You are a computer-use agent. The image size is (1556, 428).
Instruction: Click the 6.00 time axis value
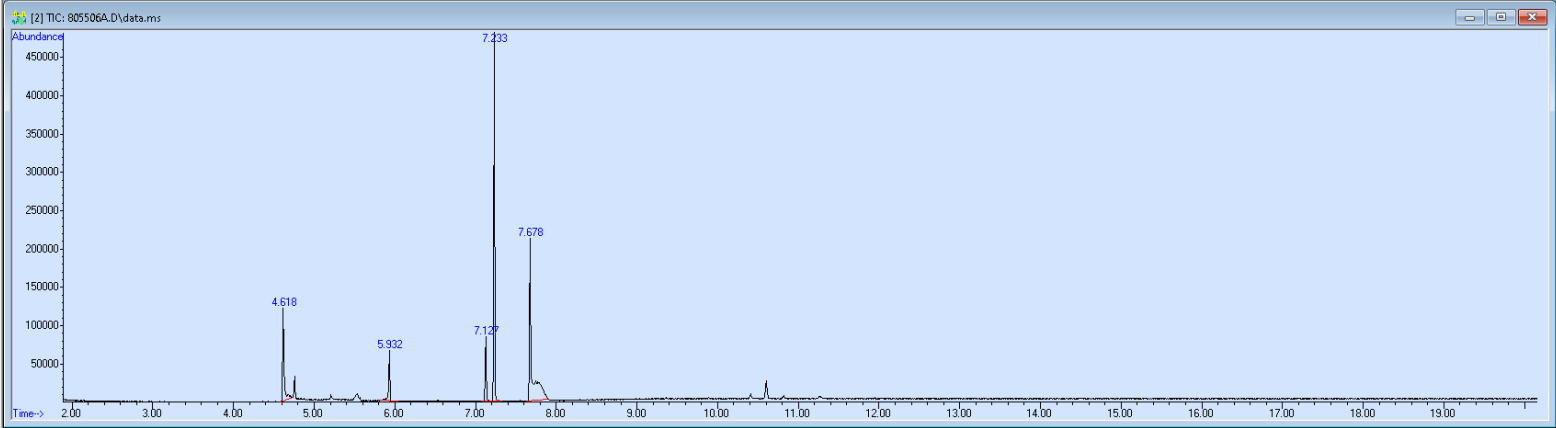[394, 412]
